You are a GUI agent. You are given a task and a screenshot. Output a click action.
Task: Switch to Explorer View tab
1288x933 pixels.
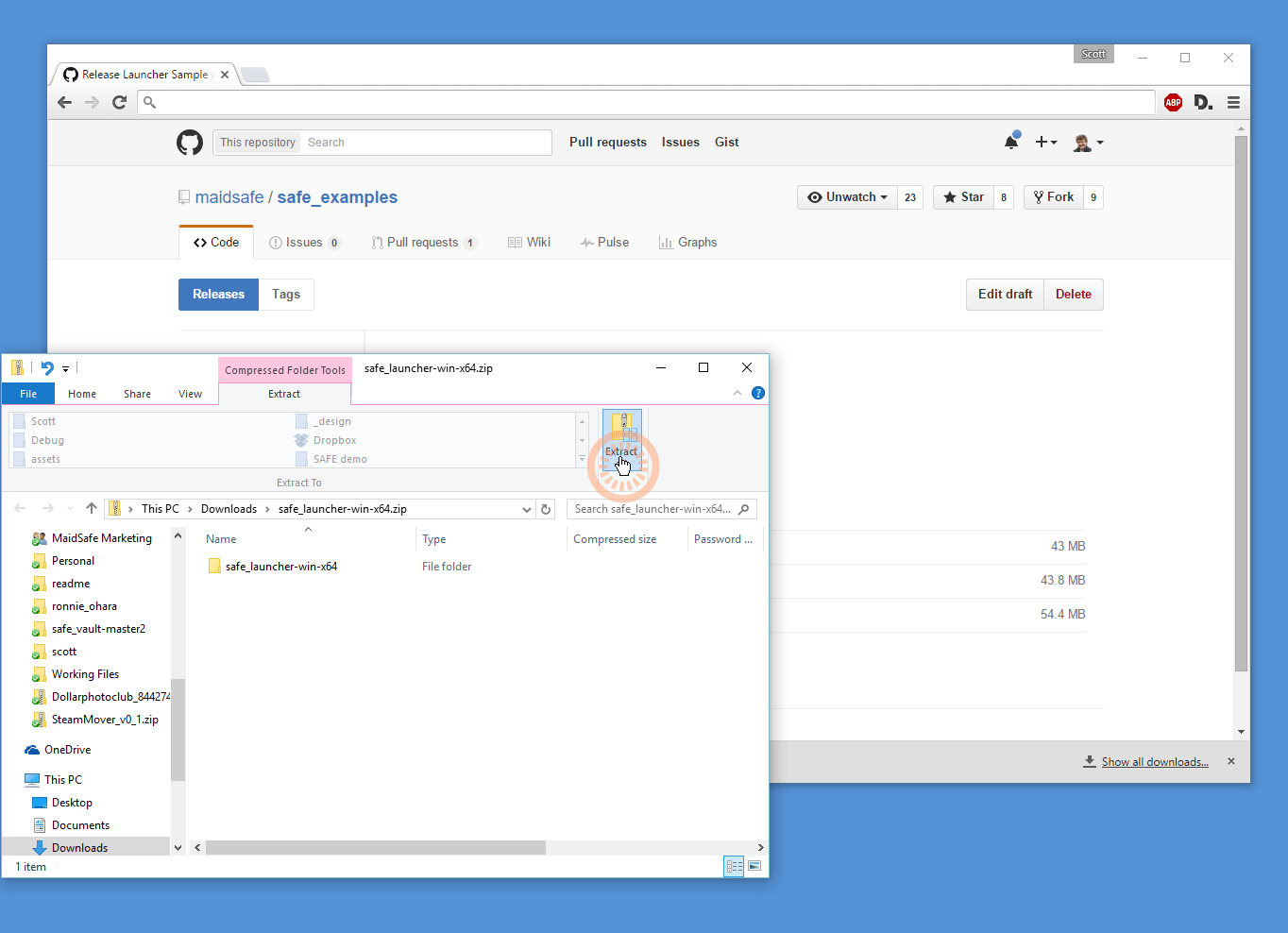190,394
